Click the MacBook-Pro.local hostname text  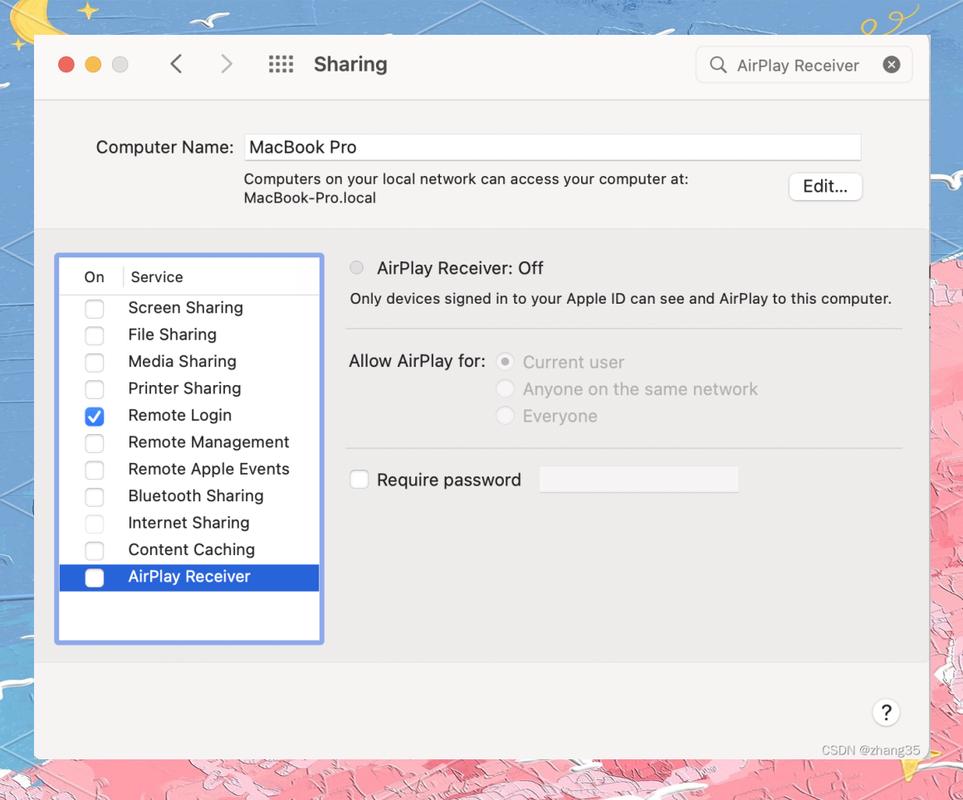(310, 198)
